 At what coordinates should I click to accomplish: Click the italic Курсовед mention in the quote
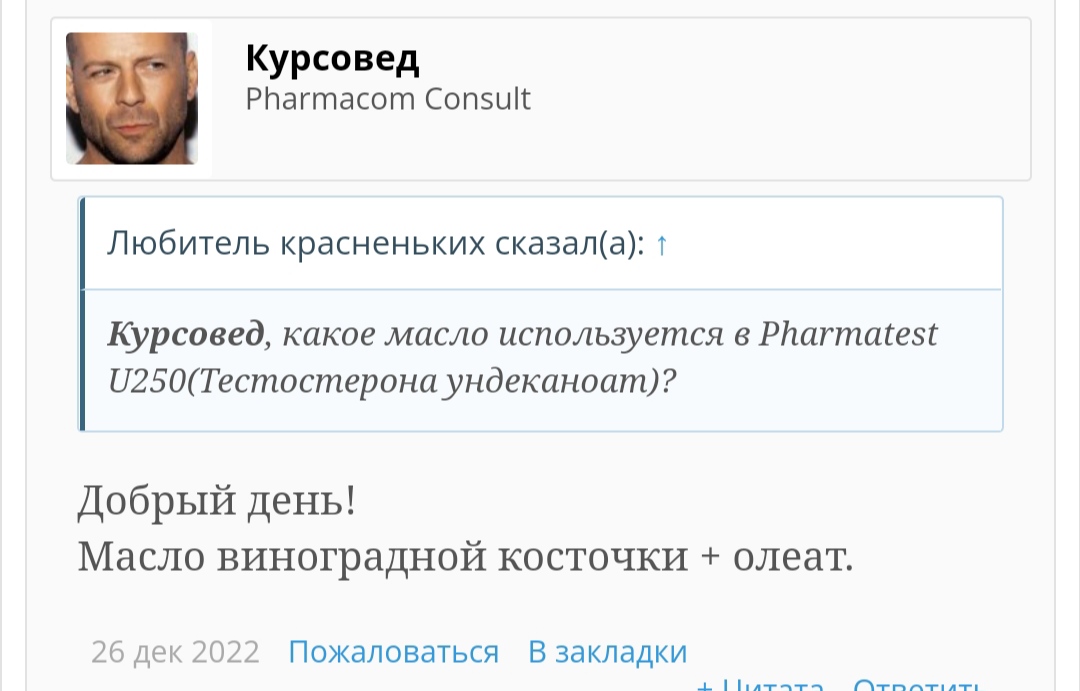(x=186, y=334)
